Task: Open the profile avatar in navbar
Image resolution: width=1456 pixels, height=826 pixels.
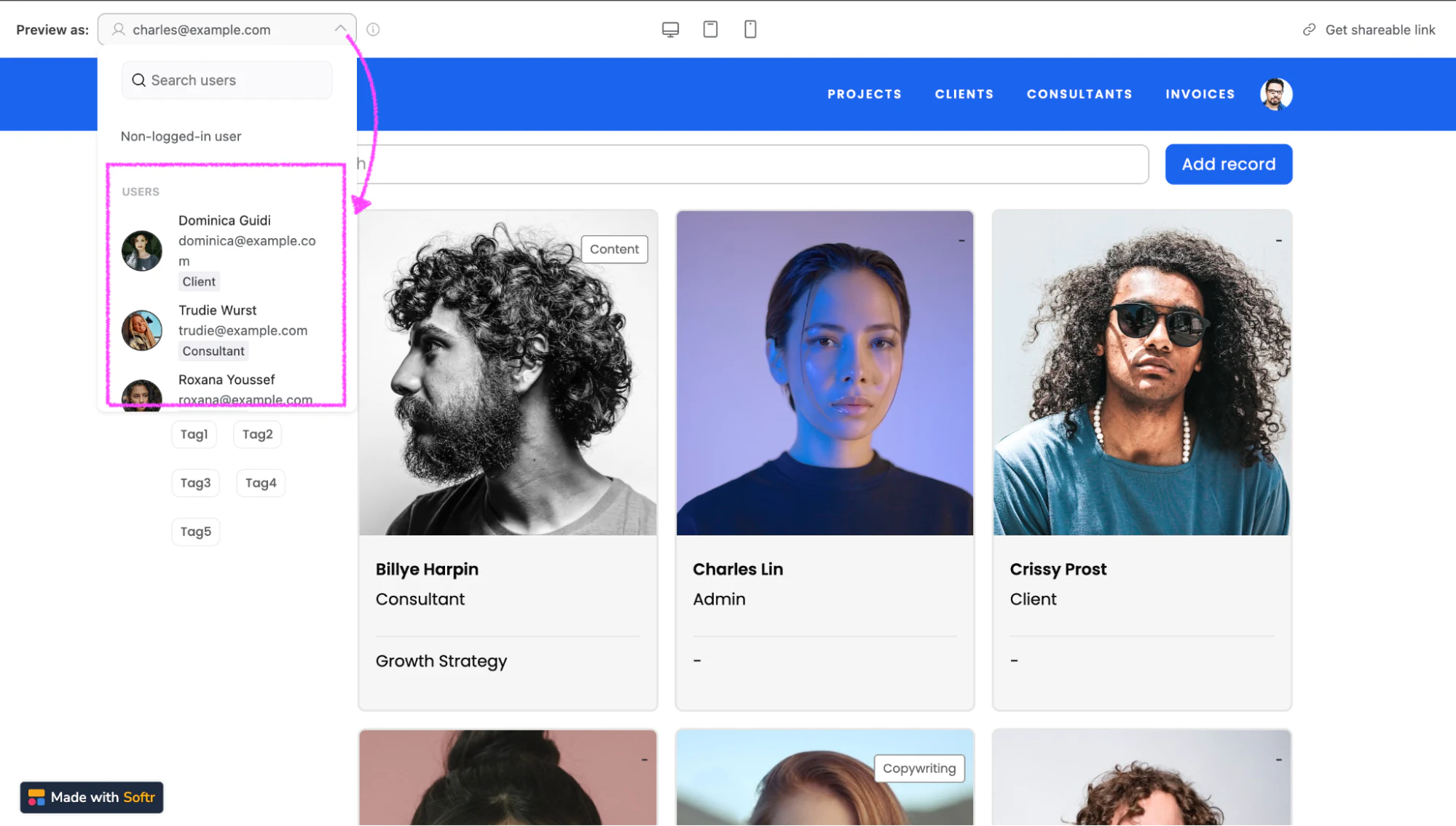Action: (x=1276, y=94)
